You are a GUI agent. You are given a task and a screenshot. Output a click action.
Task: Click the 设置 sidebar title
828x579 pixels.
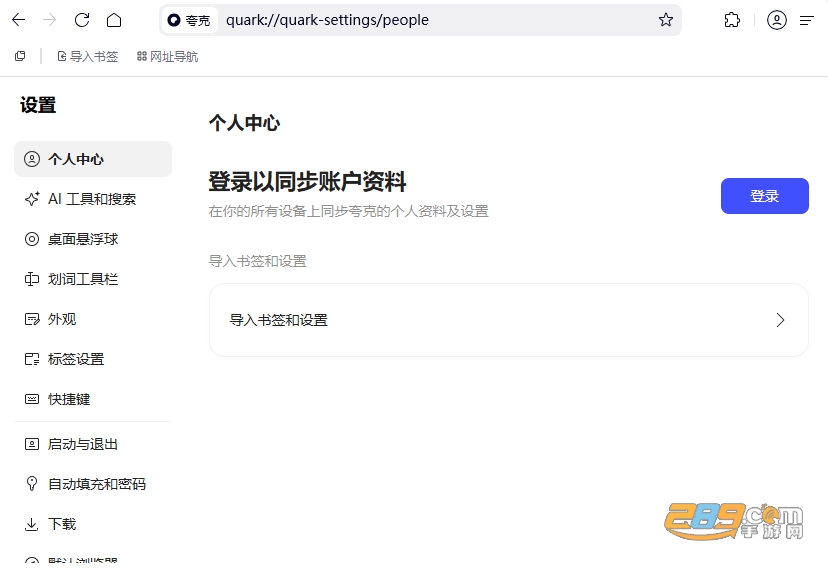[38, 105]
